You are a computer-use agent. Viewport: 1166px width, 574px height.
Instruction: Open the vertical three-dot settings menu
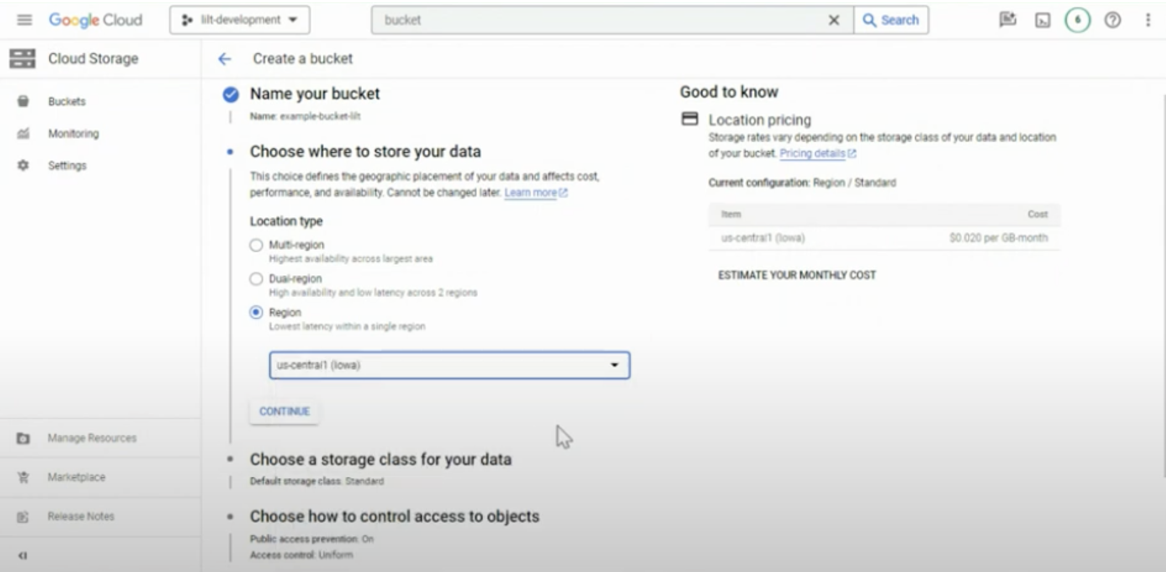1148,20
